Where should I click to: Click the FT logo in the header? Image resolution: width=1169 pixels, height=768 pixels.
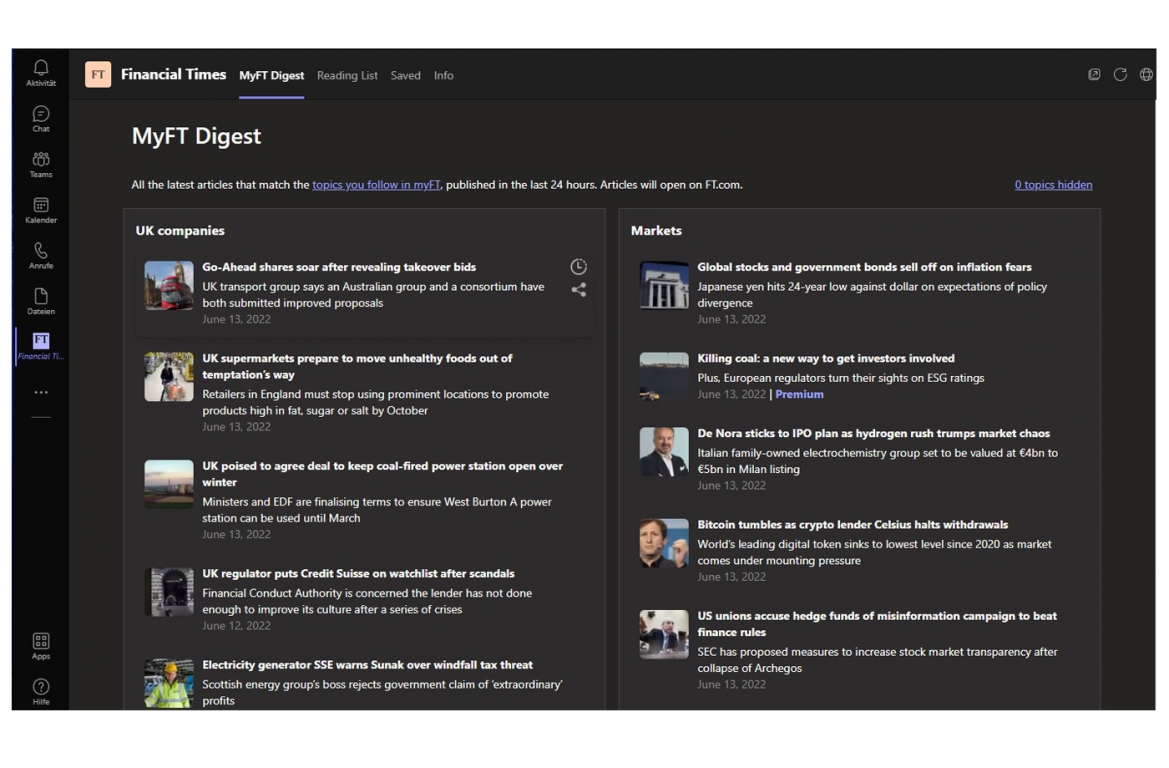tap(98, 75)
